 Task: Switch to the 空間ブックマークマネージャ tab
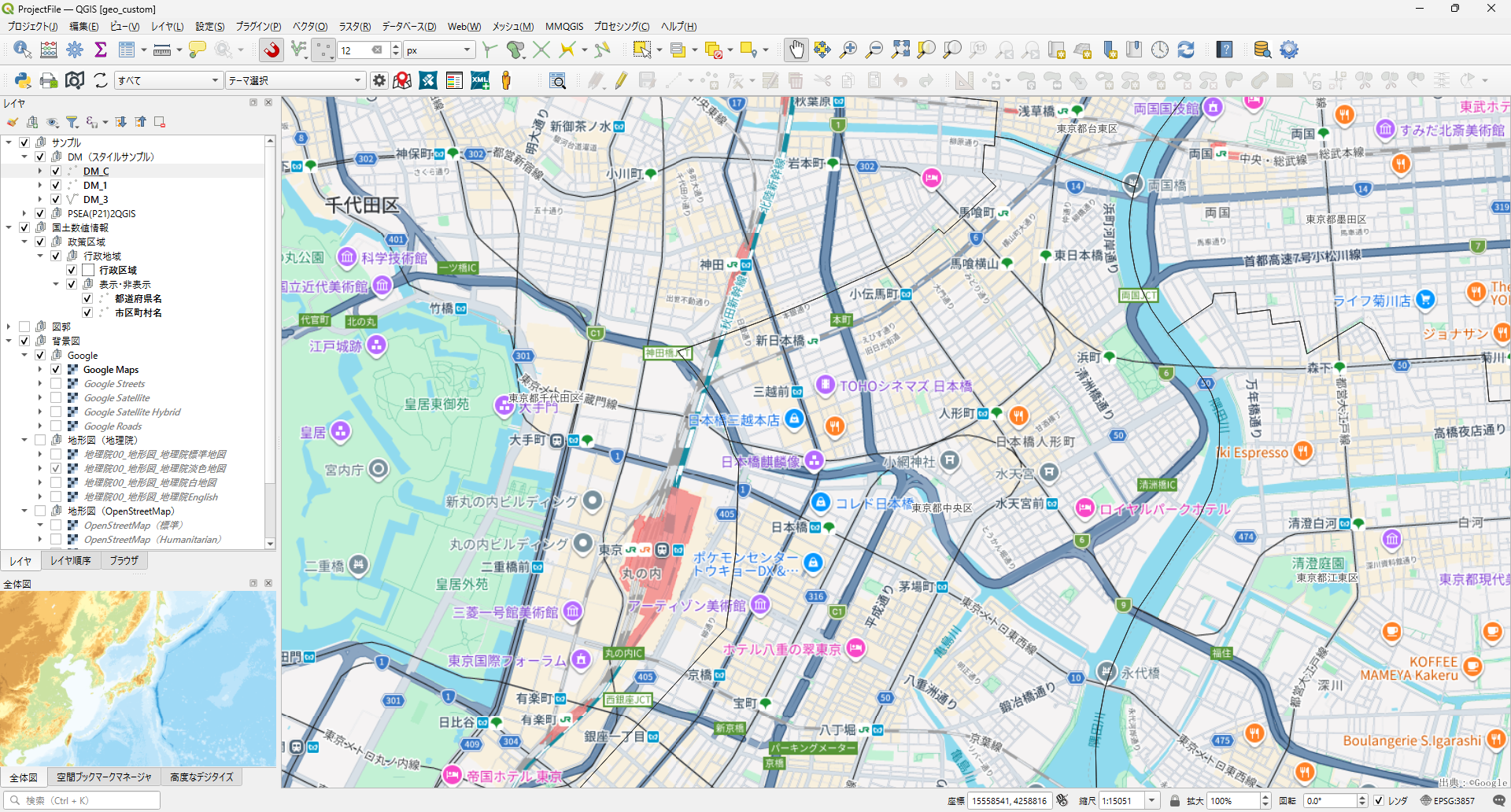coord(104,777)
